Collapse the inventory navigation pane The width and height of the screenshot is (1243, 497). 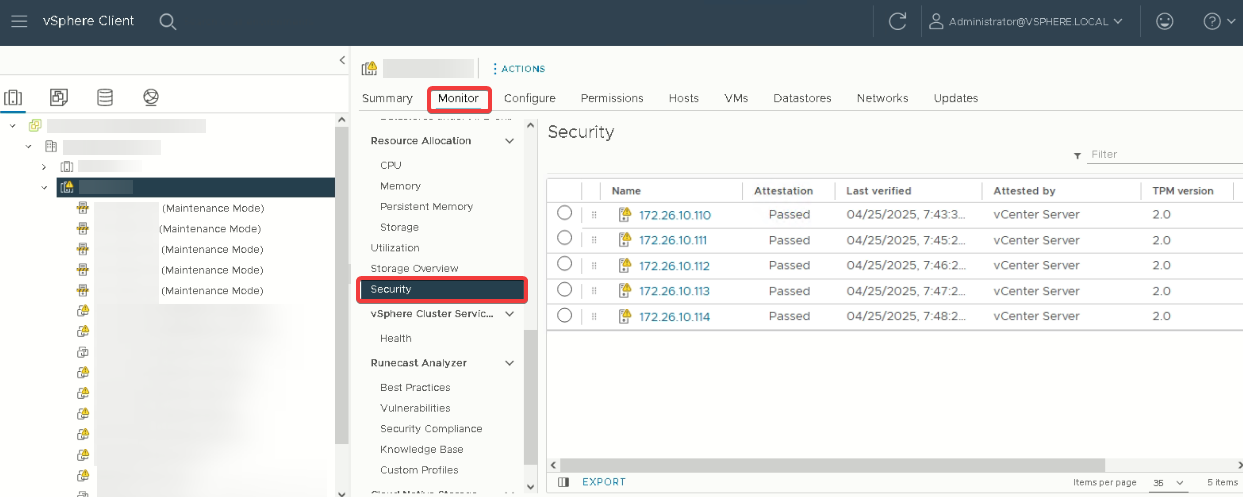pyautogui.click(x=342, y=61)
